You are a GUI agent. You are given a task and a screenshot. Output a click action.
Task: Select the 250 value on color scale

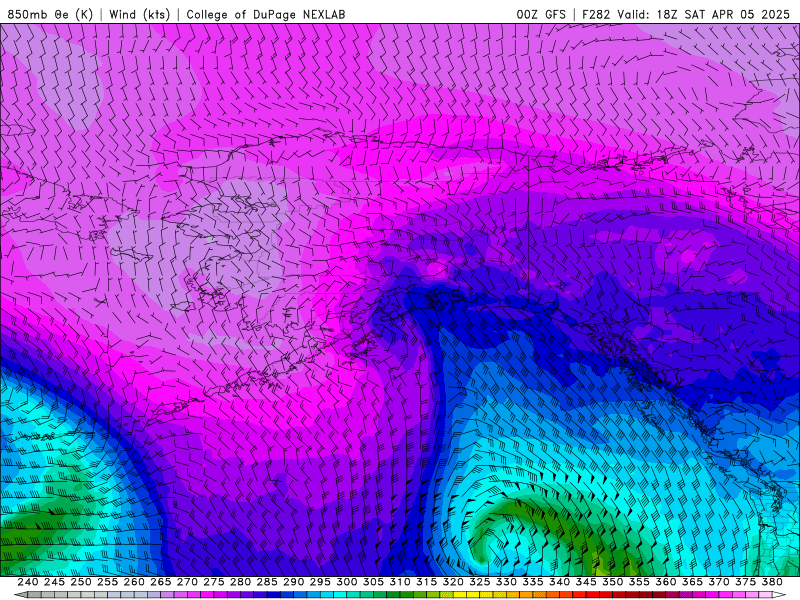pyautogui.click(x=81, y=582)
